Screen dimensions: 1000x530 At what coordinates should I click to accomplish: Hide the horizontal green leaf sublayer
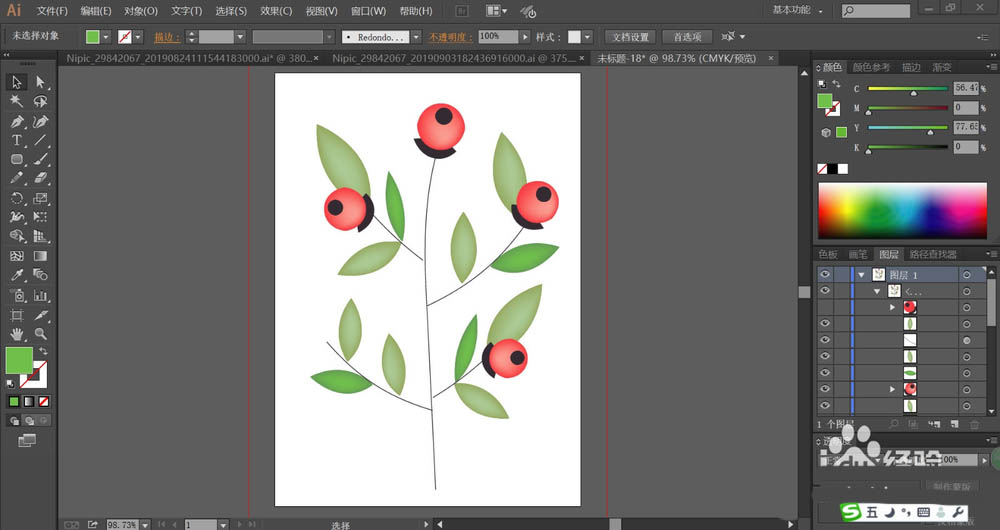tap(825, 373)
